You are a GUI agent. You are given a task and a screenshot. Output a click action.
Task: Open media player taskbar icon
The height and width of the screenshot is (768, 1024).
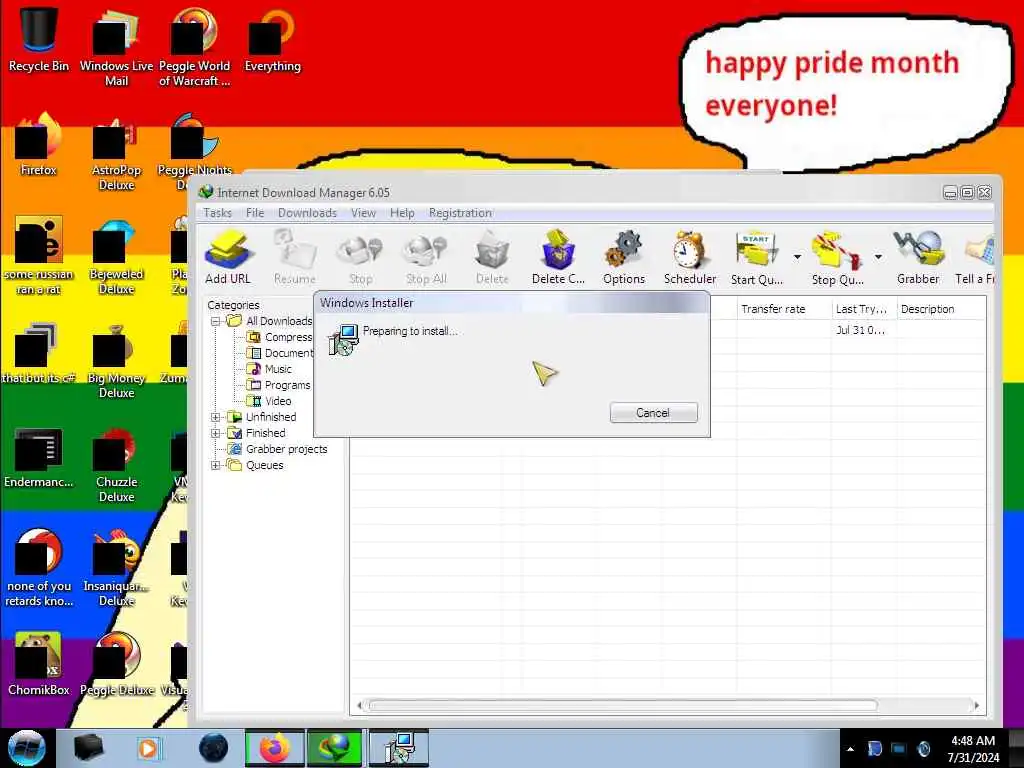(x=149, y=748)
